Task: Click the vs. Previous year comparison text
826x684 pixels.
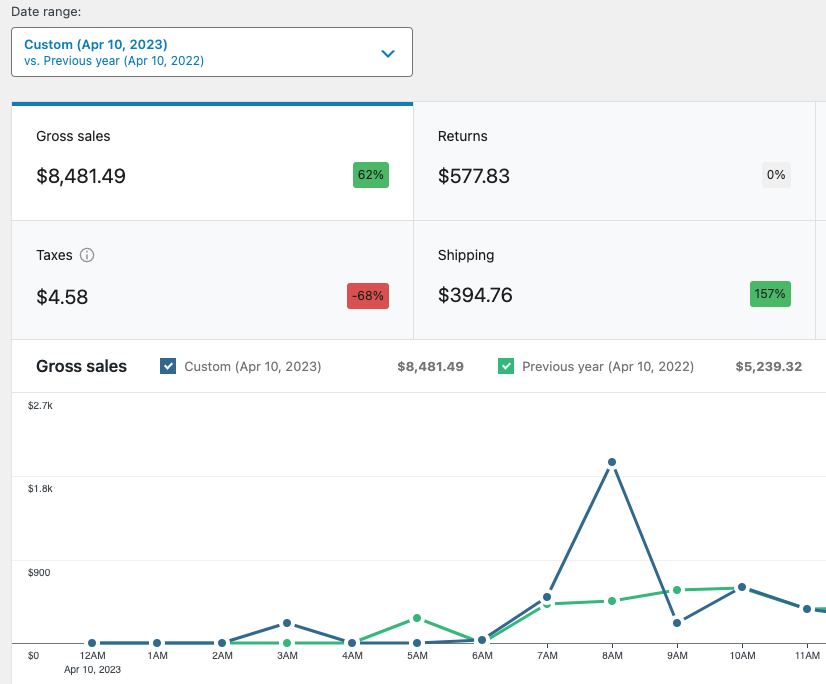Action: (114, 61)
